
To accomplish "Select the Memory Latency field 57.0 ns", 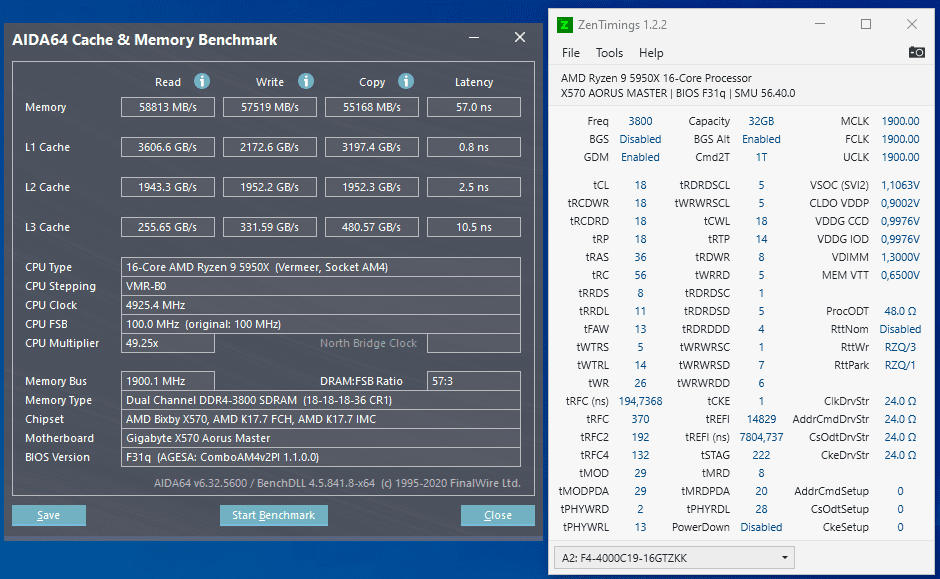I will pyautogui.click(x=474, y=107).
